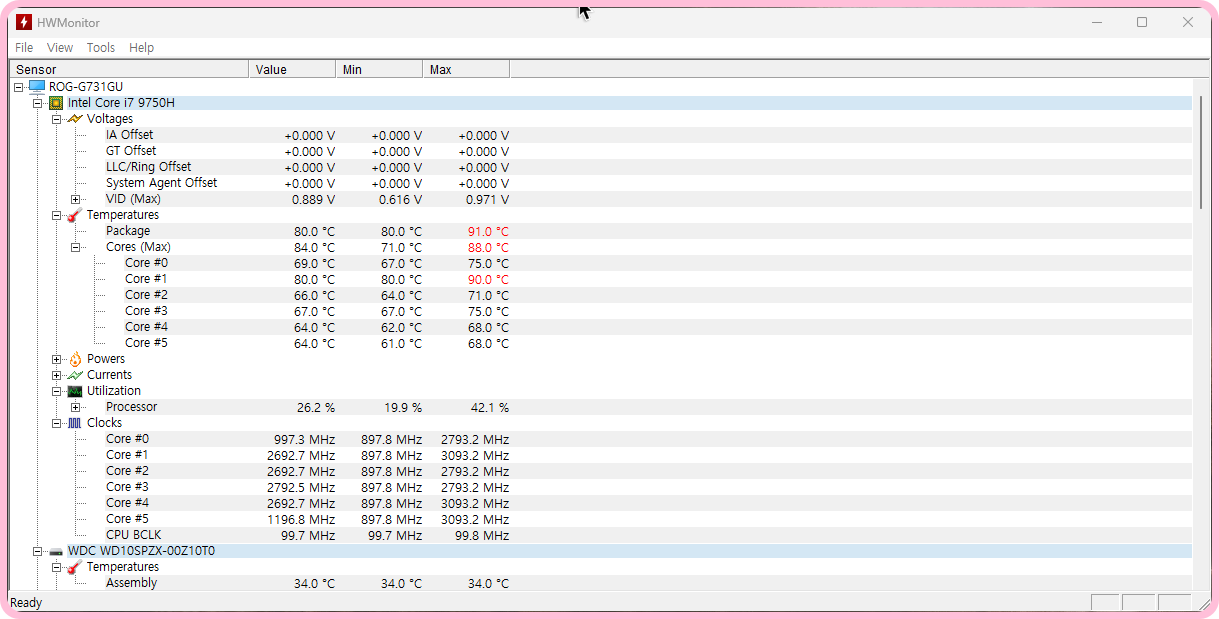Collapse the Utilization group
This screenshot has width=1219, height=619.
(x=57, y=391)
